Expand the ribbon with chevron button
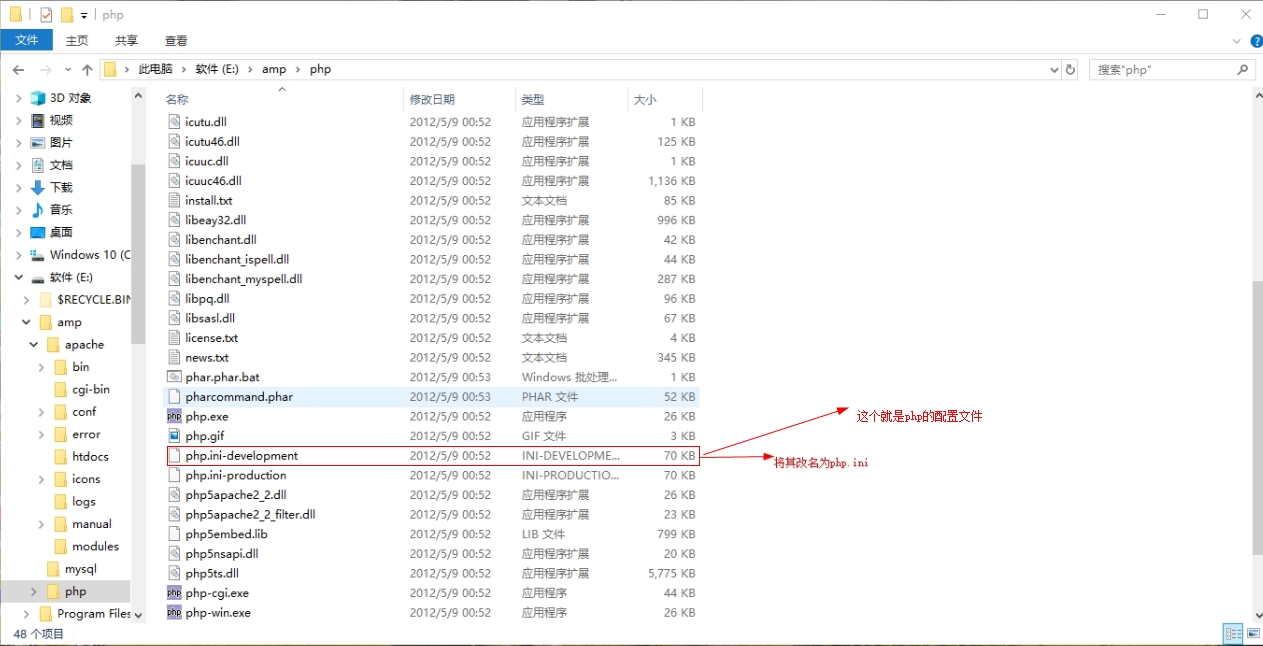Screen dimensions: 1263x646 [1236, 41]
